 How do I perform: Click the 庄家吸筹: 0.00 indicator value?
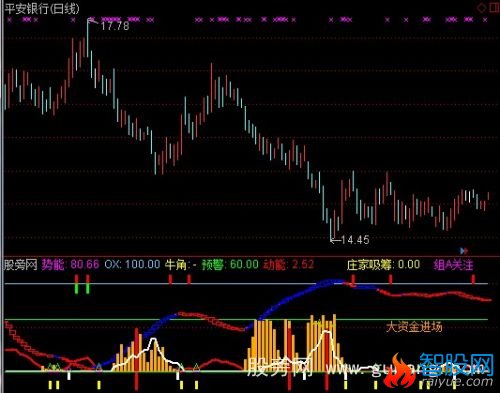(x=383, y=265)
